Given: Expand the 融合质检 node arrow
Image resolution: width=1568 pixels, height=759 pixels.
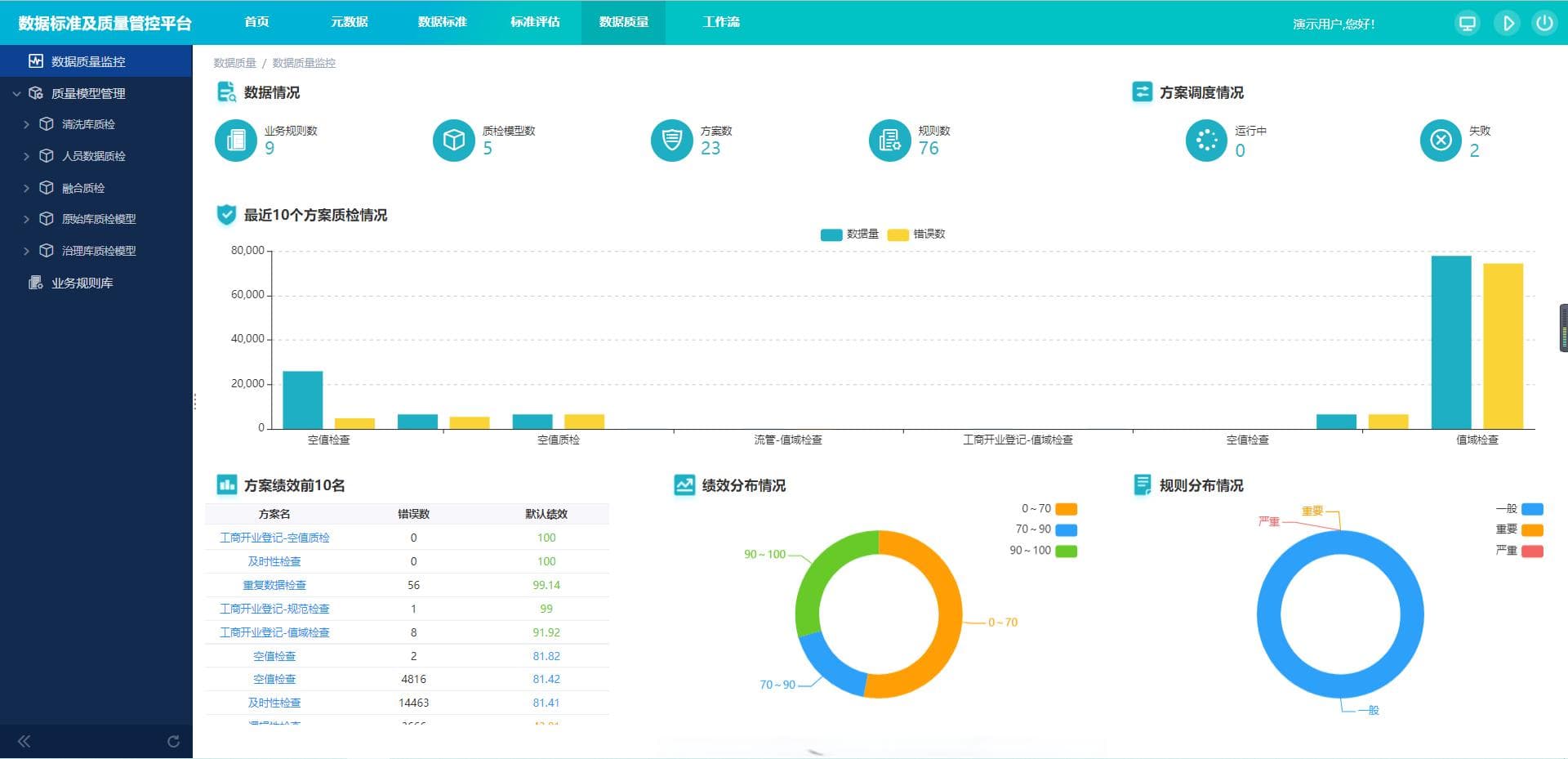Looking at the screenshot, I should pyautogui.click(x=26, y=188).
